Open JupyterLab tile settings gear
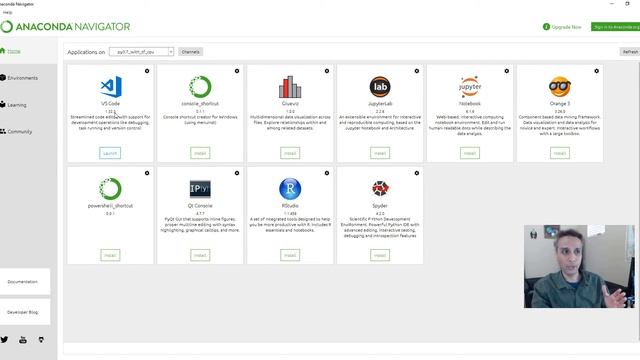 coord(417,71)
